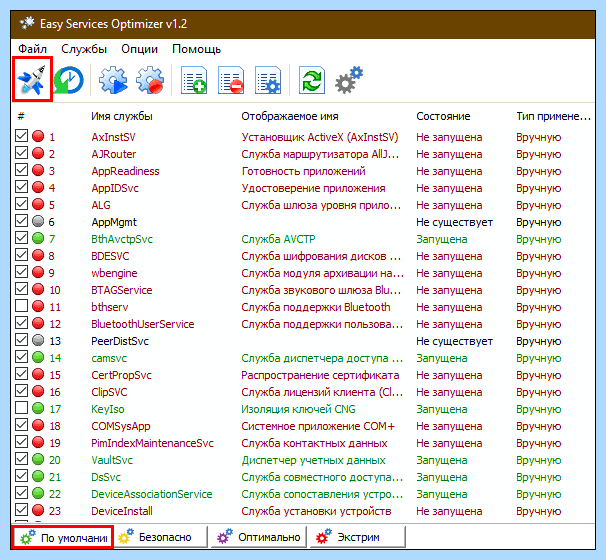Click the gray status dot for AppMgmt
This screenshot has height=560, width=606.
38,221
